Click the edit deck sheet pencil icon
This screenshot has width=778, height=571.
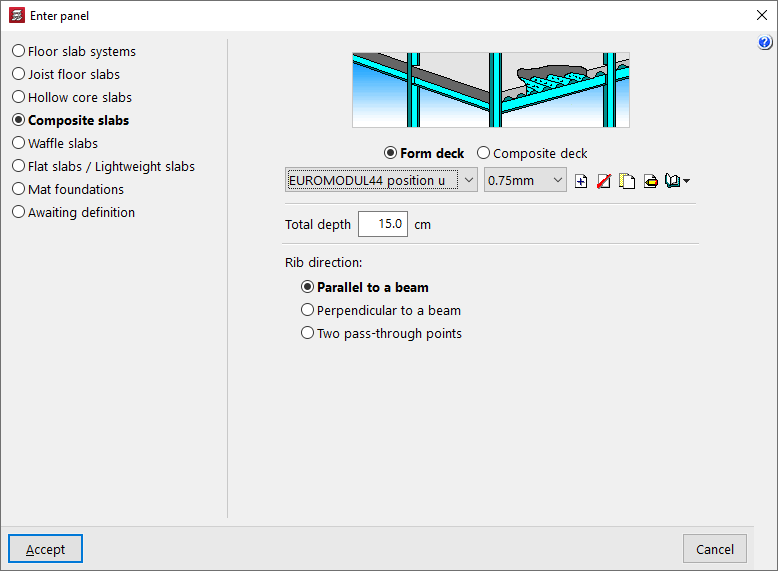(650, 181)
